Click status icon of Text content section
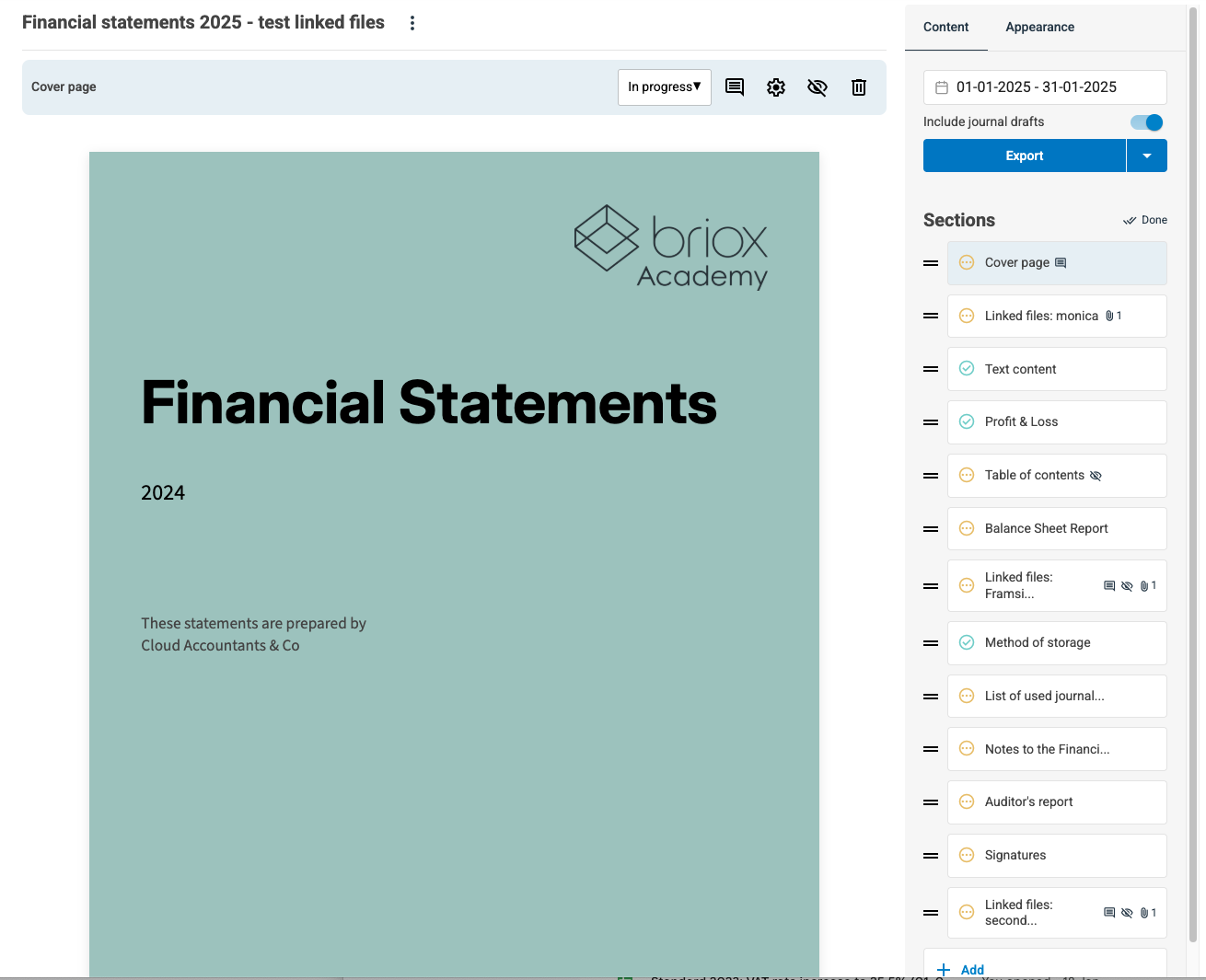Viewport: 1206px width, 980px height. [967, 369]
